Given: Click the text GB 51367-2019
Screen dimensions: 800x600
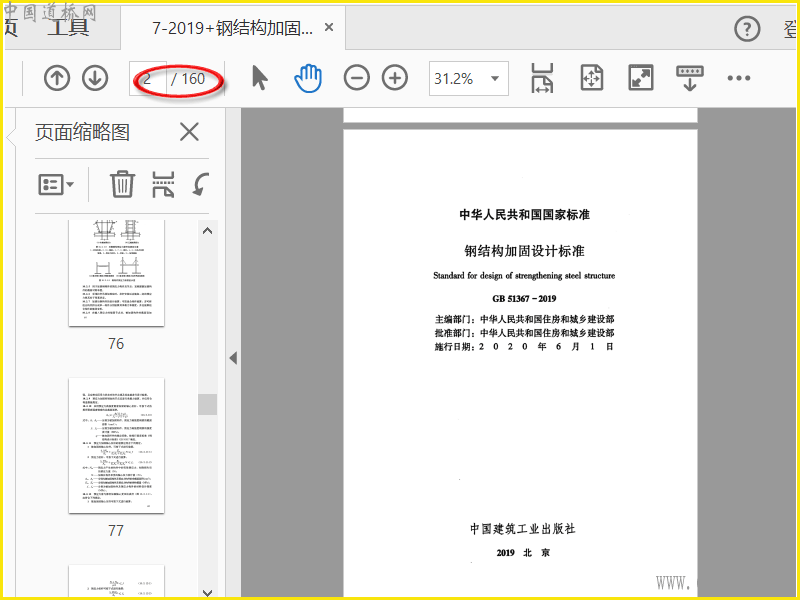Looking at the screenshot, I should click(x=524, y=298).
